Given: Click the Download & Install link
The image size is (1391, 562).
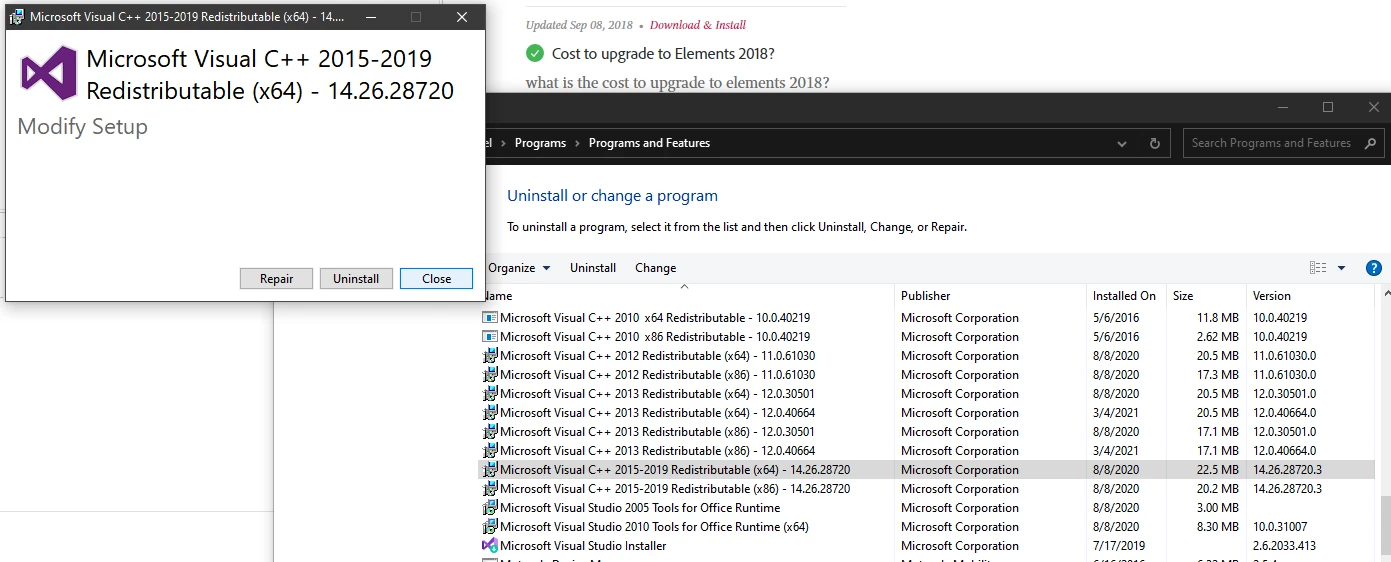Looking at the screenshot, I should [x=698, y=25].
